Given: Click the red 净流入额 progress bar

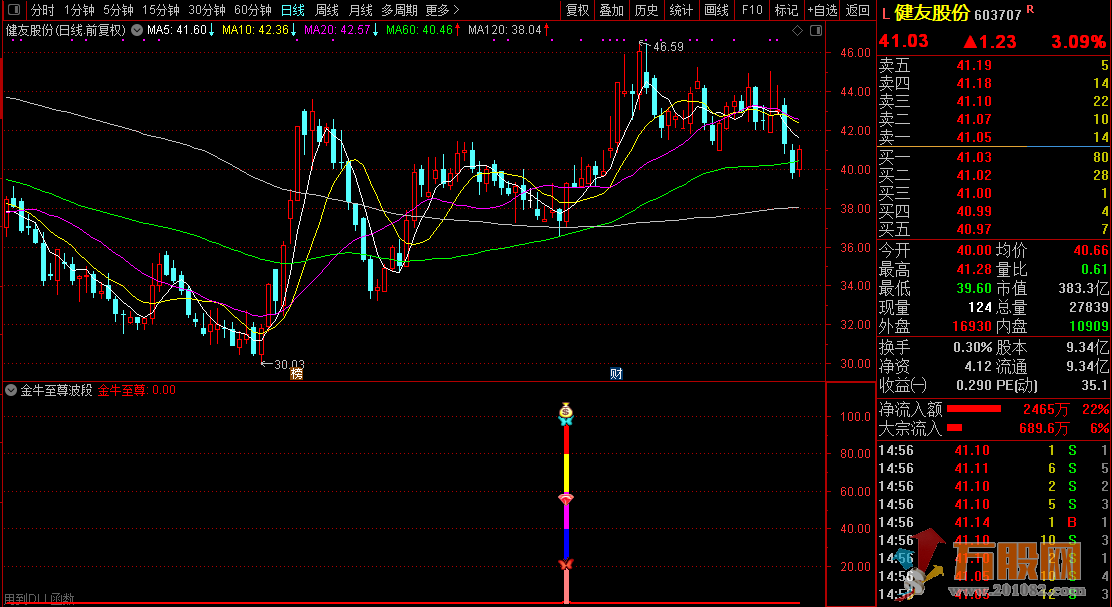Looking at the screenshot, I should (x=973, y=409).
